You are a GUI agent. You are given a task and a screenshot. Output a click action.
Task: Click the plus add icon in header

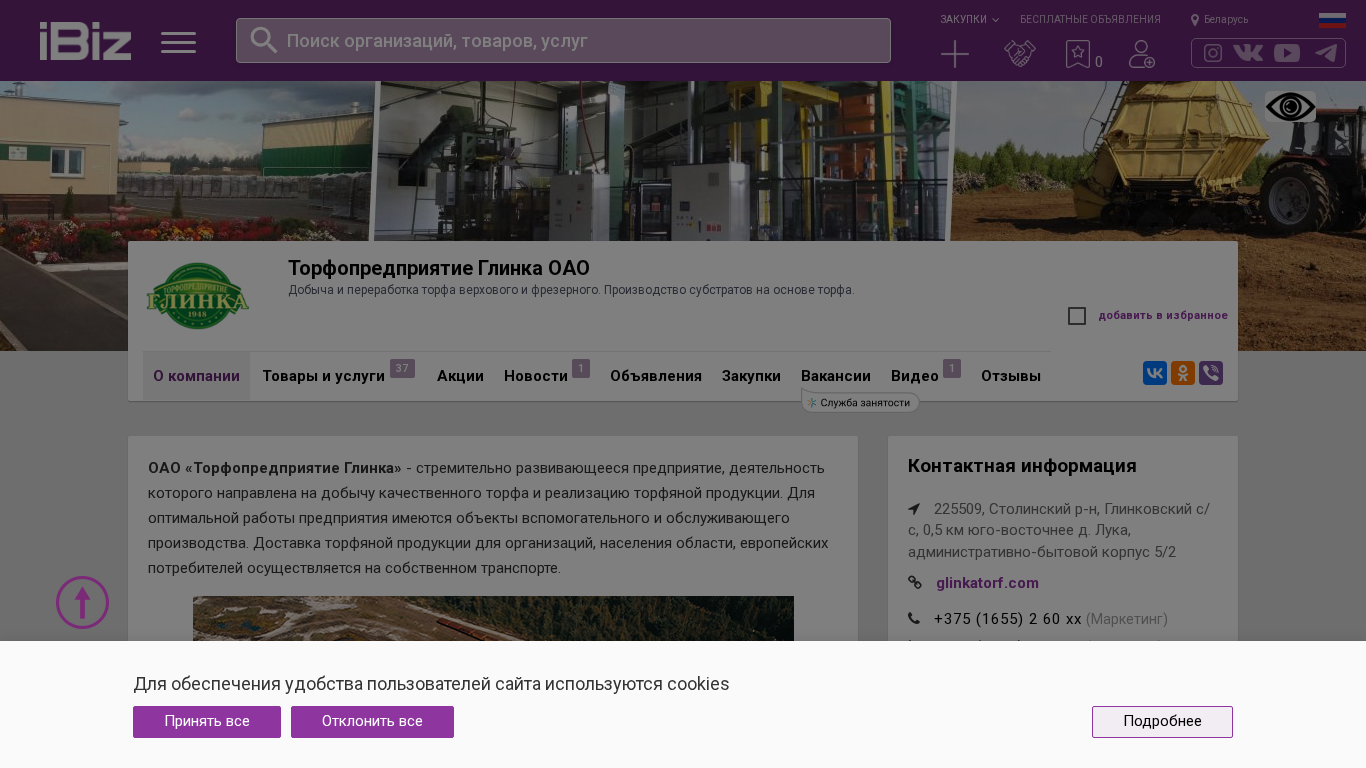coord(955,54)
